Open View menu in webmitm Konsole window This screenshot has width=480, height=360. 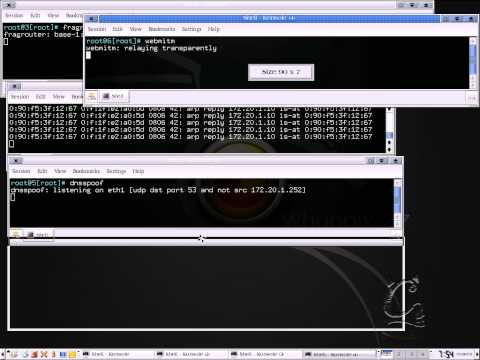135,29
